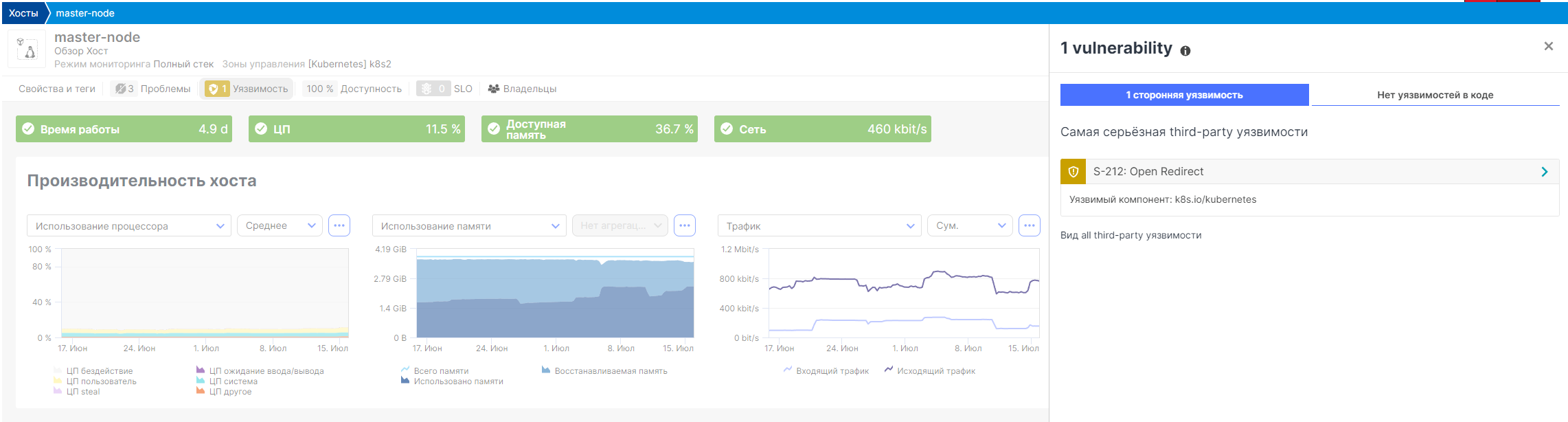Open the CPU chart three-dots menu
Screen dimensions: 1568x422
click(x=339, y=225)
